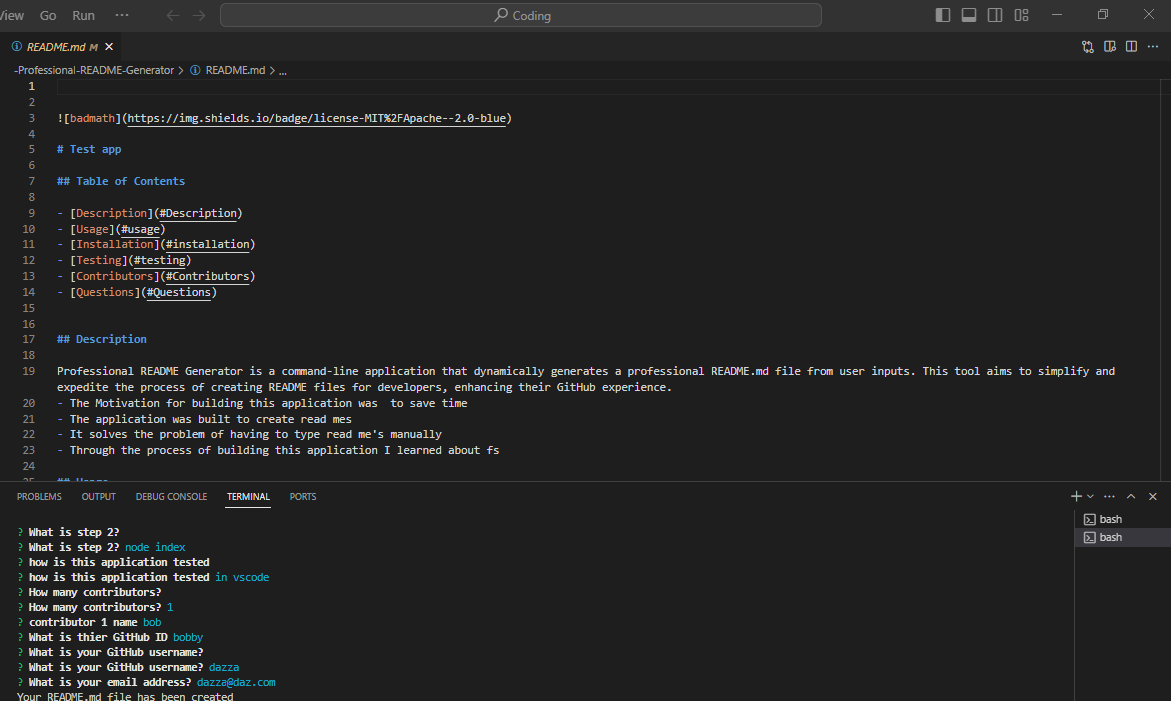This screenshot has height=701, width=1171.
Task: Switch to the DEBUG CONSOLE tab
Action: (171, 496)
